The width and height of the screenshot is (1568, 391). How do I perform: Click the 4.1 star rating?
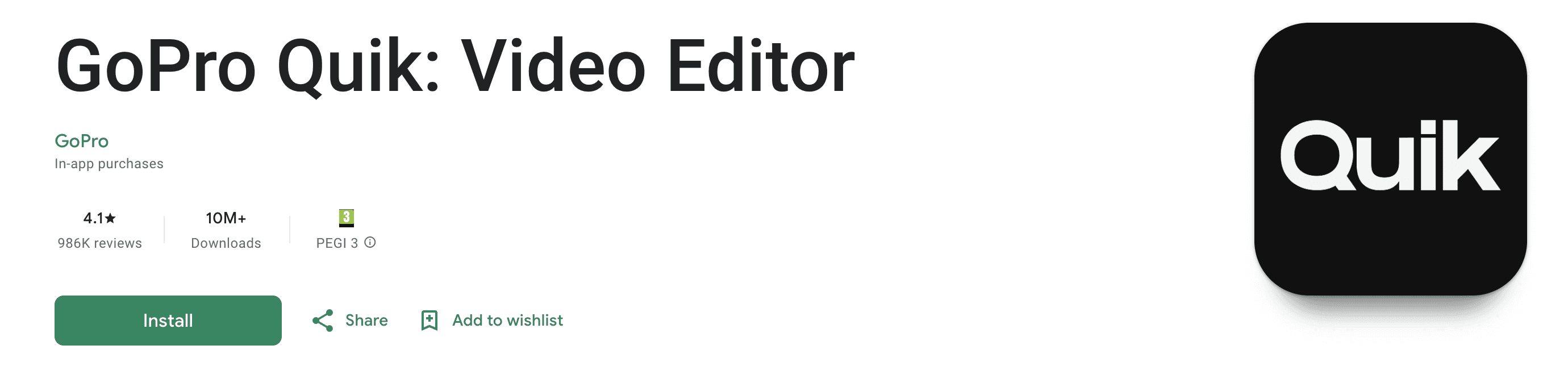point(99,218)
